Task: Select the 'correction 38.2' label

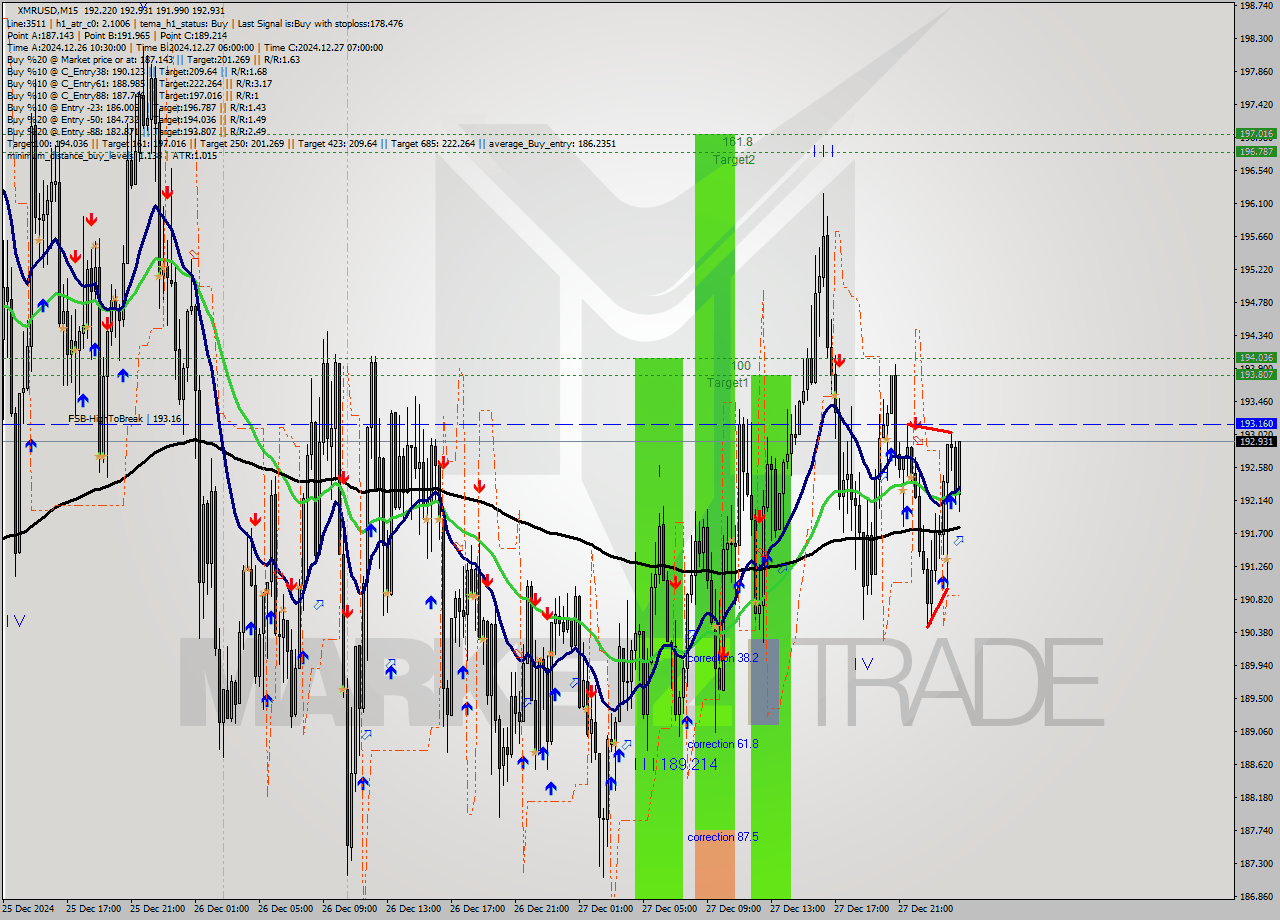Action: tap(723, 658)
